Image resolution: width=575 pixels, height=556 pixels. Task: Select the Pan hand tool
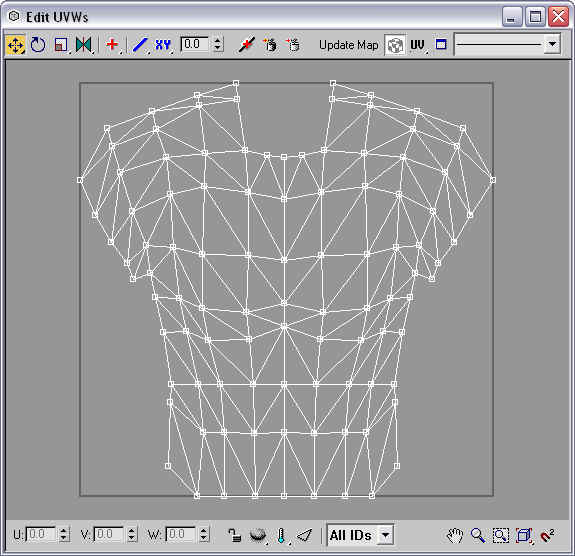(455, 535)
